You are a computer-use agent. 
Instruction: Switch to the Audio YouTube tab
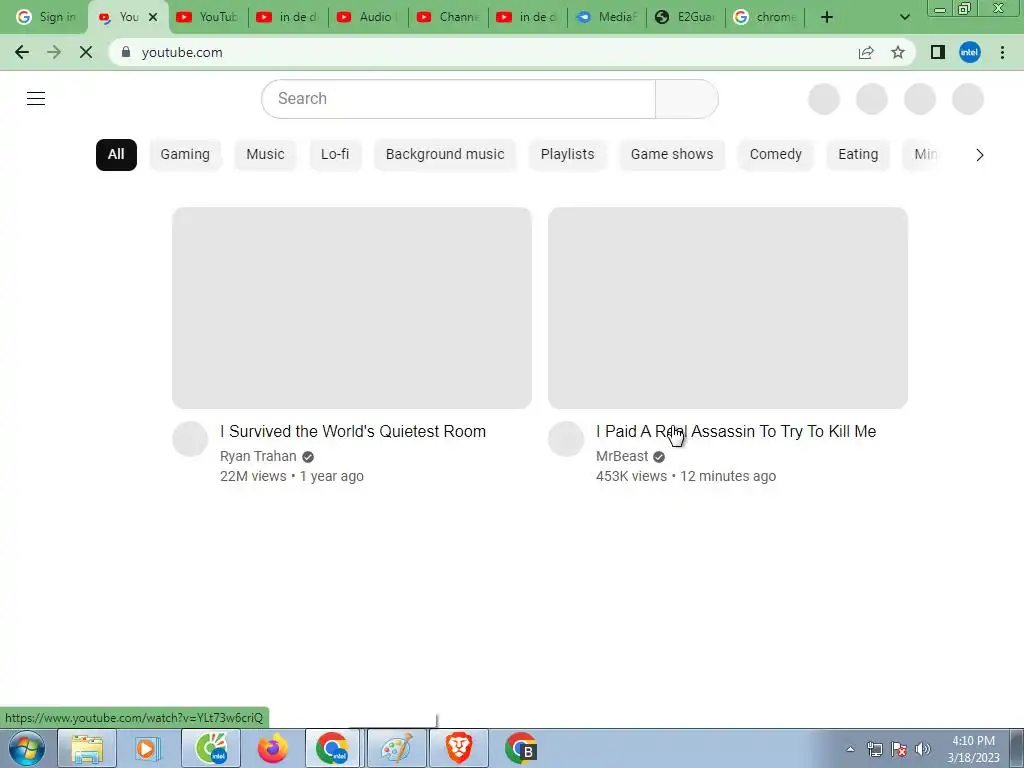[367, 17]
